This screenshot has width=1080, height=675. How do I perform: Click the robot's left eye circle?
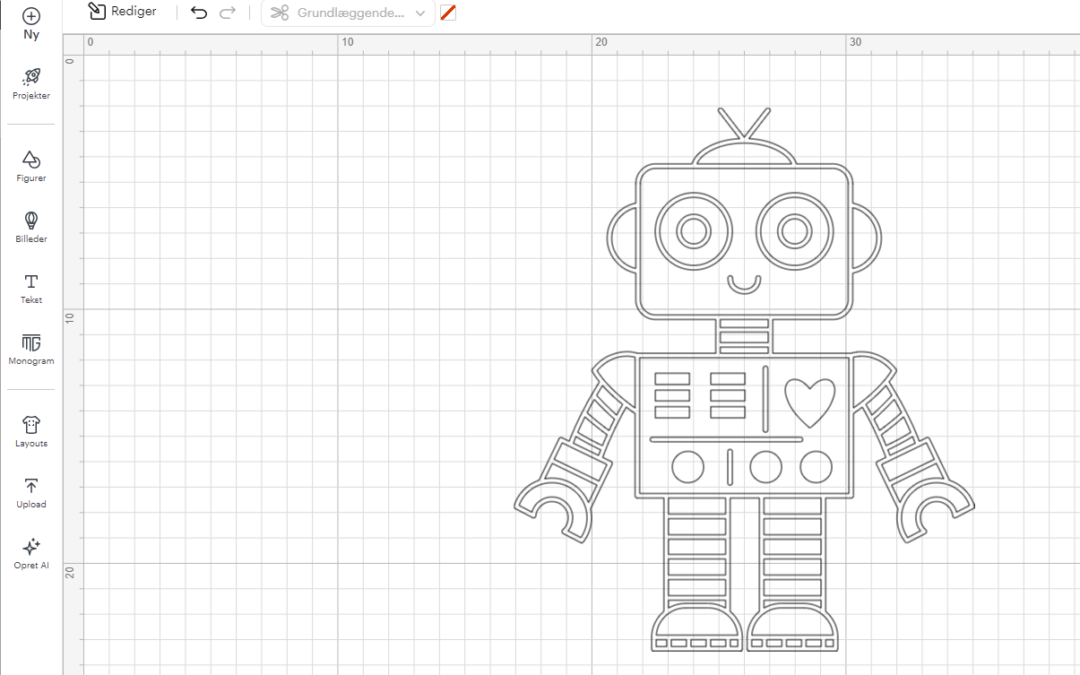point(693,231)
